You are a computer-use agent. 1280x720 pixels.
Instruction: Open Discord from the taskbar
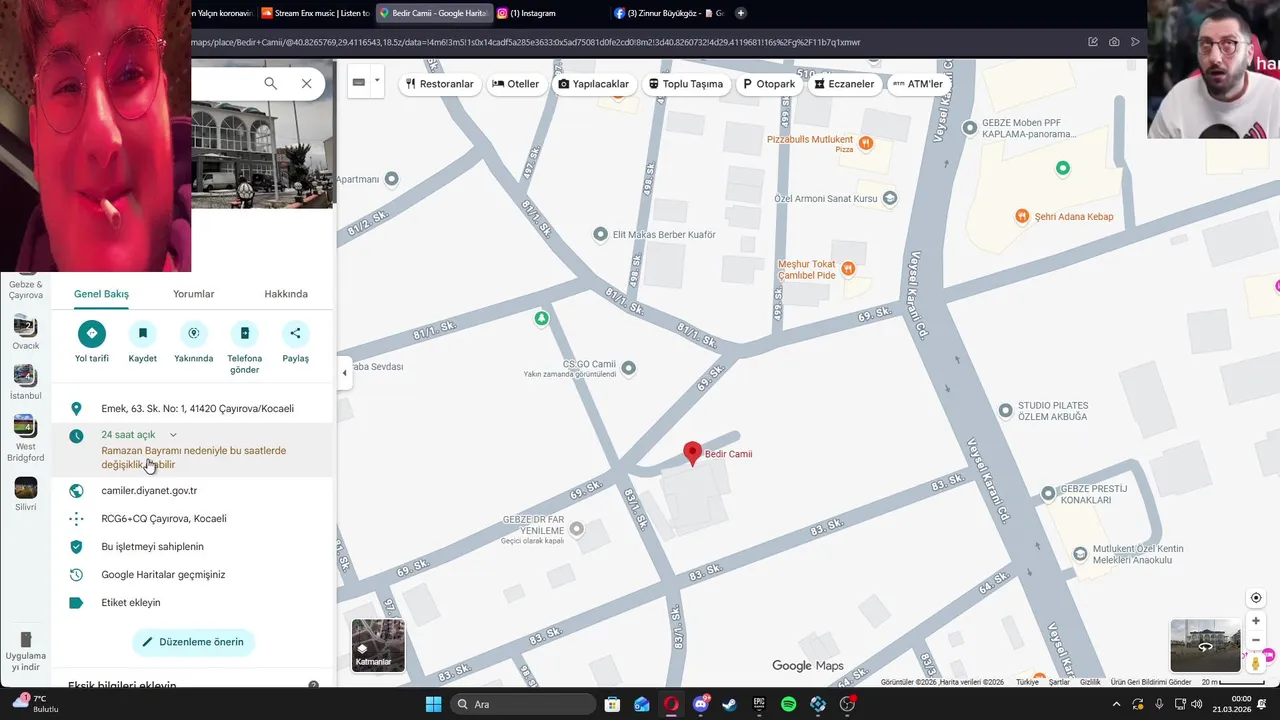[x=700, y=704]
